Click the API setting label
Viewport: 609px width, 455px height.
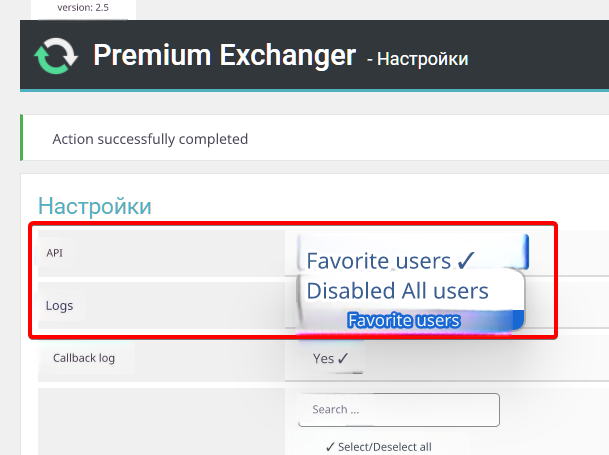55,253
